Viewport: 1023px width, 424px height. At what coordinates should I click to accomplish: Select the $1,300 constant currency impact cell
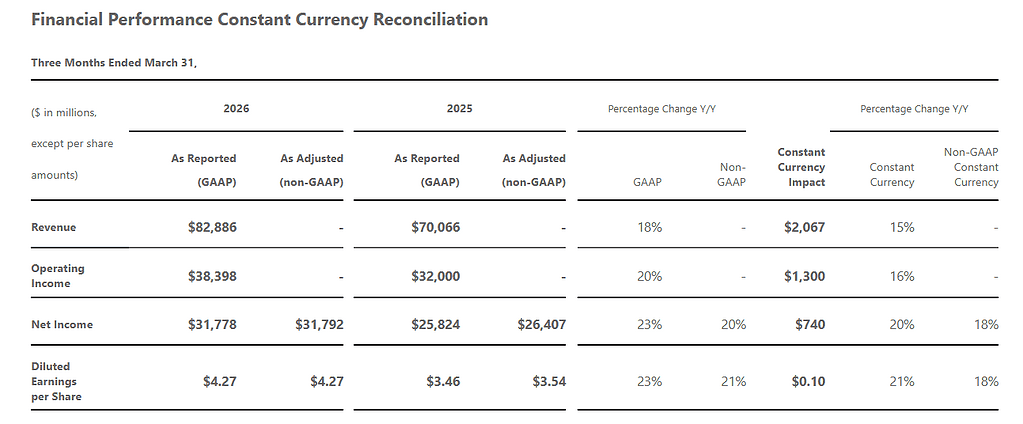pos(804,276)
